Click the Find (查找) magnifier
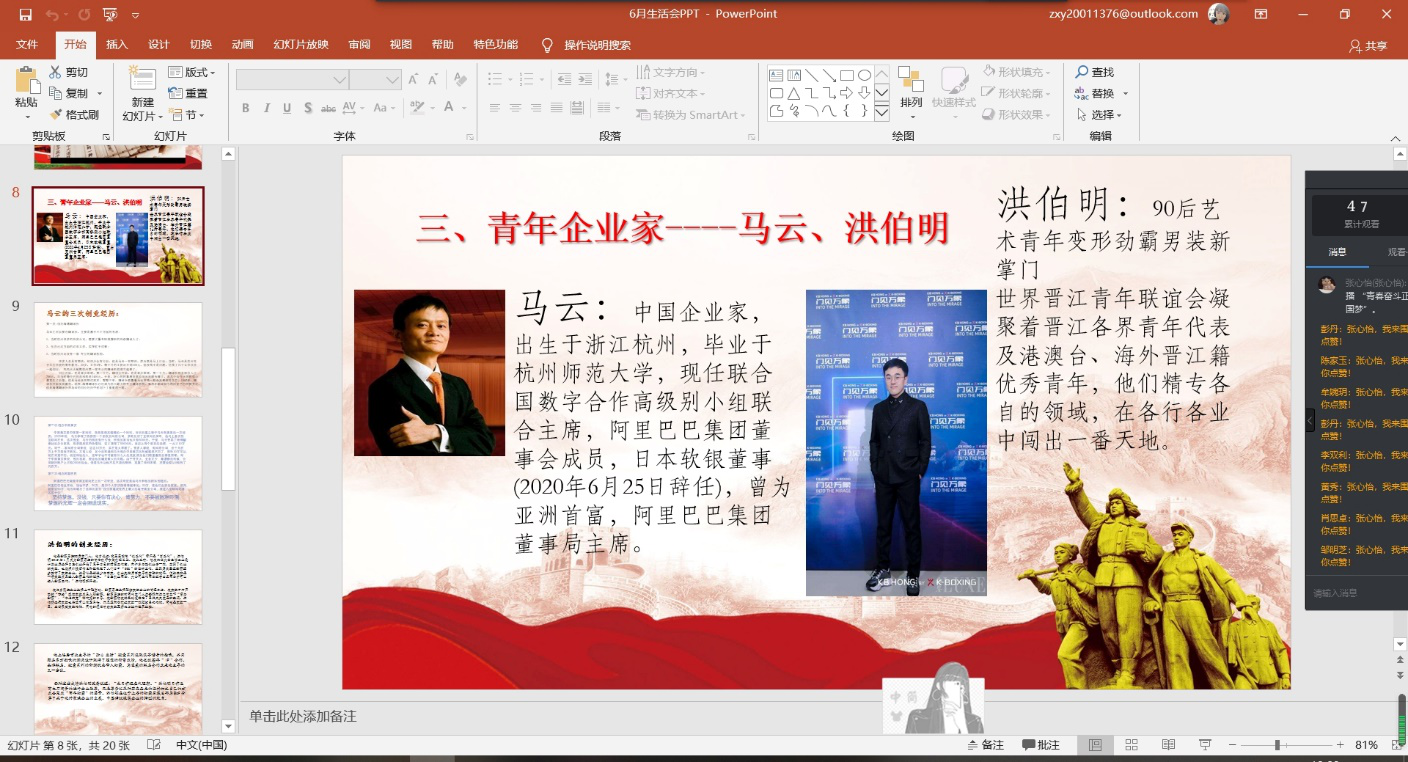The height and width of the screenshot is (762, 1408). [x=1082, y=72]
